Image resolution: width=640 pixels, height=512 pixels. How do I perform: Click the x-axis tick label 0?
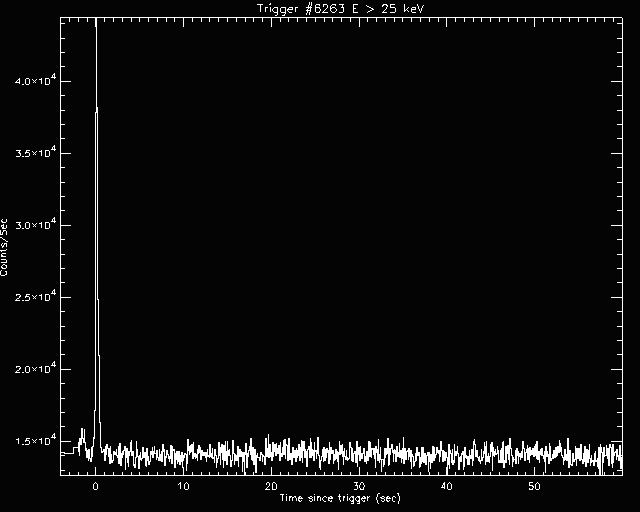96,486
